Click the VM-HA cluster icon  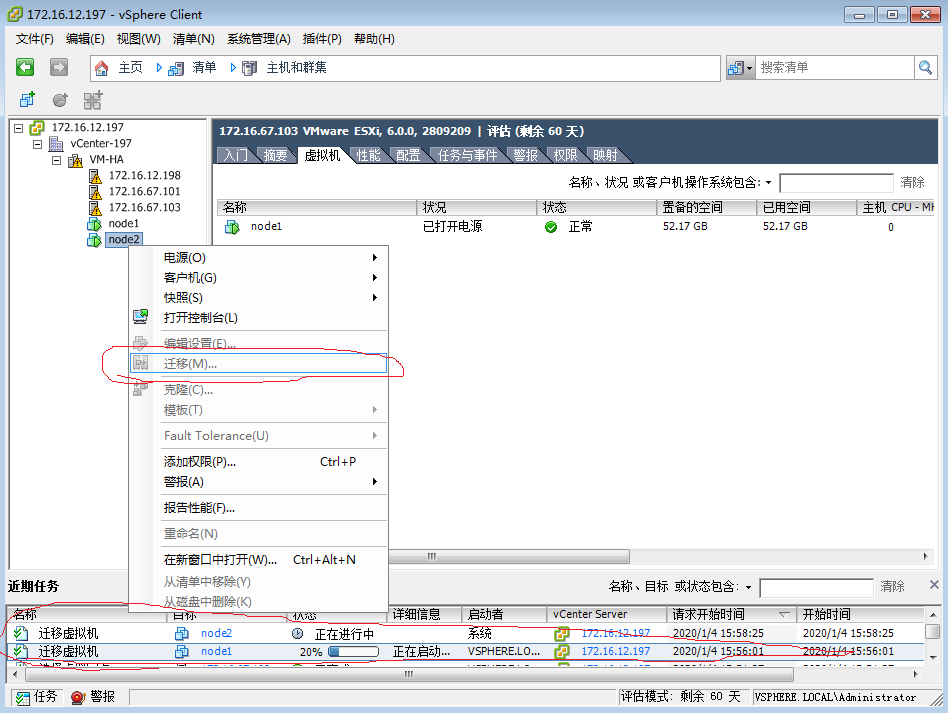(76, 160)
